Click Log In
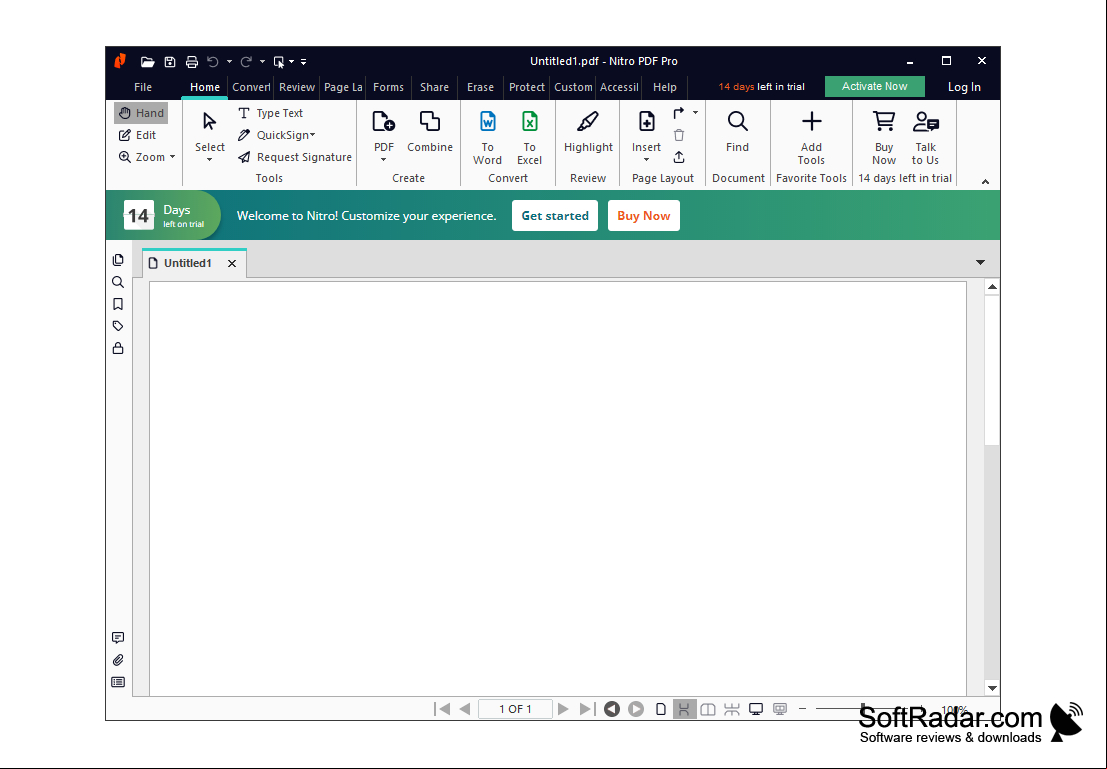The height and width of the screenshot is (769, 1107). [964, 87]
